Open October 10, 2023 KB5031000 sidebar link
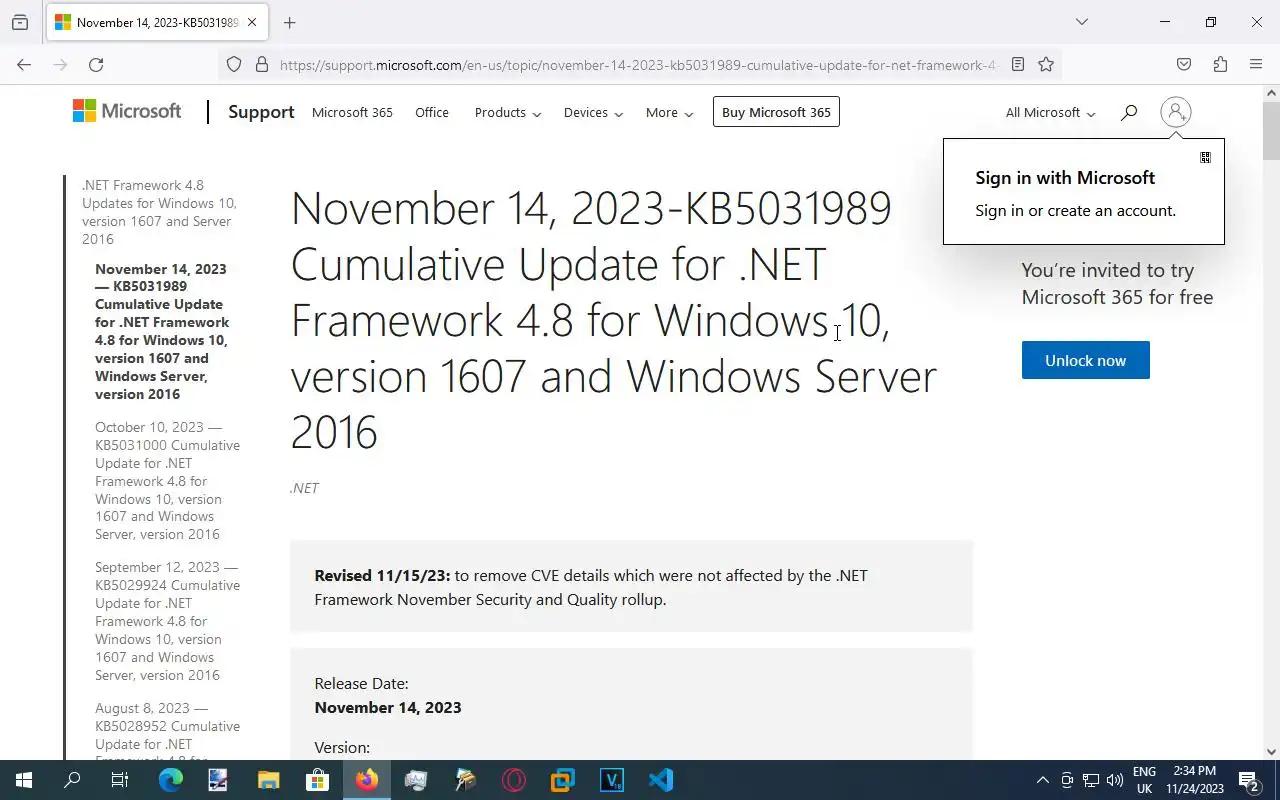Viewport: 1280px width, 800px height. pos(167,480)
